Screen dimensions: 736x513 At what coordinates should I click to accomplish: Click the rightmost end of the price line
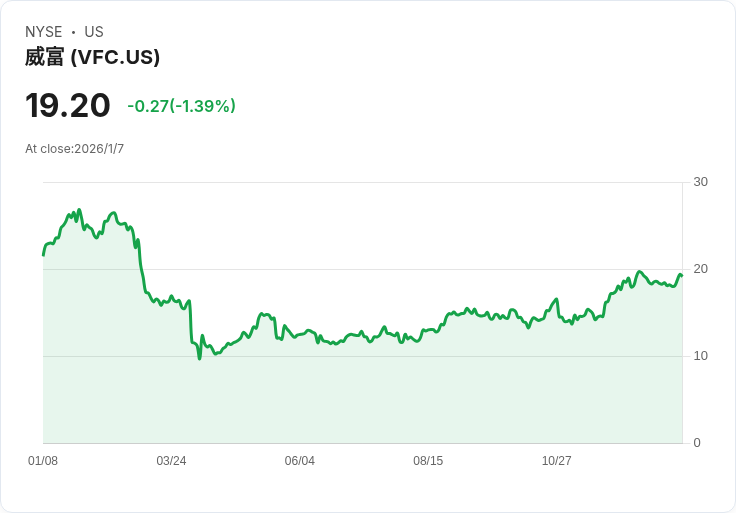pyautogui.click(x=681, y=275)
